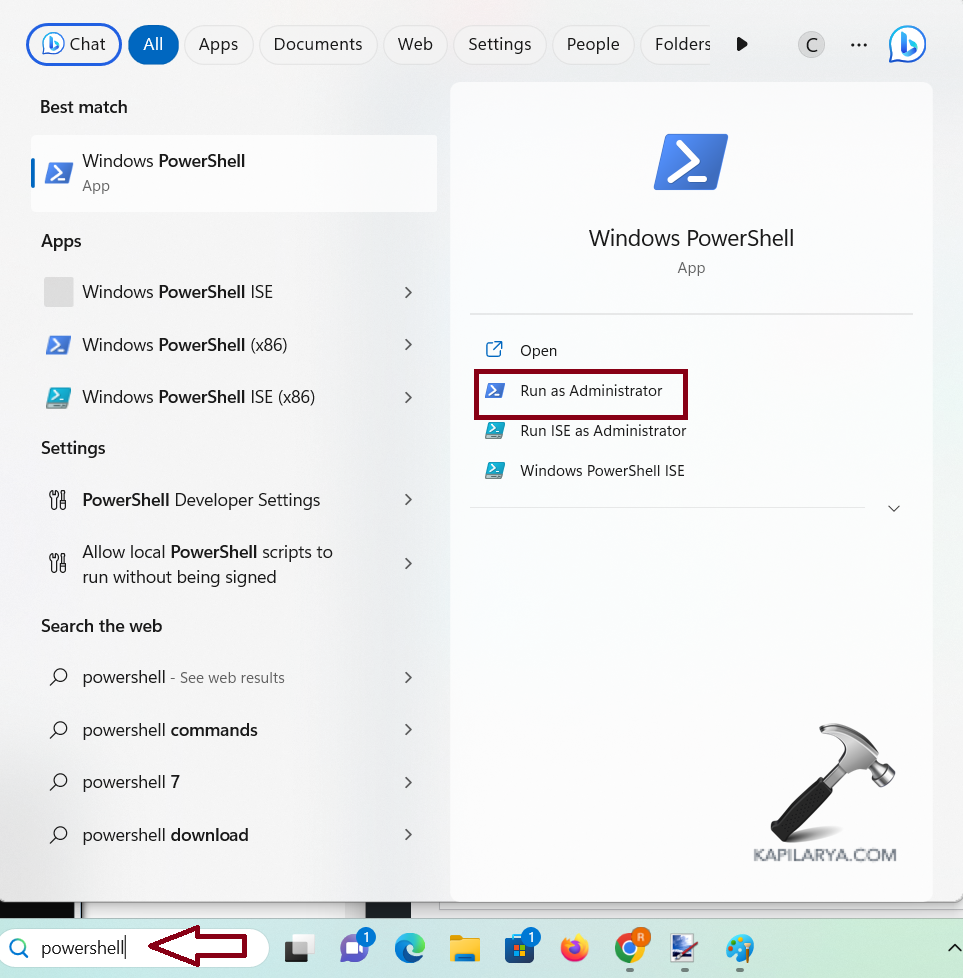
Task: Switch to the Web filter tab
Action: point(415,44)
